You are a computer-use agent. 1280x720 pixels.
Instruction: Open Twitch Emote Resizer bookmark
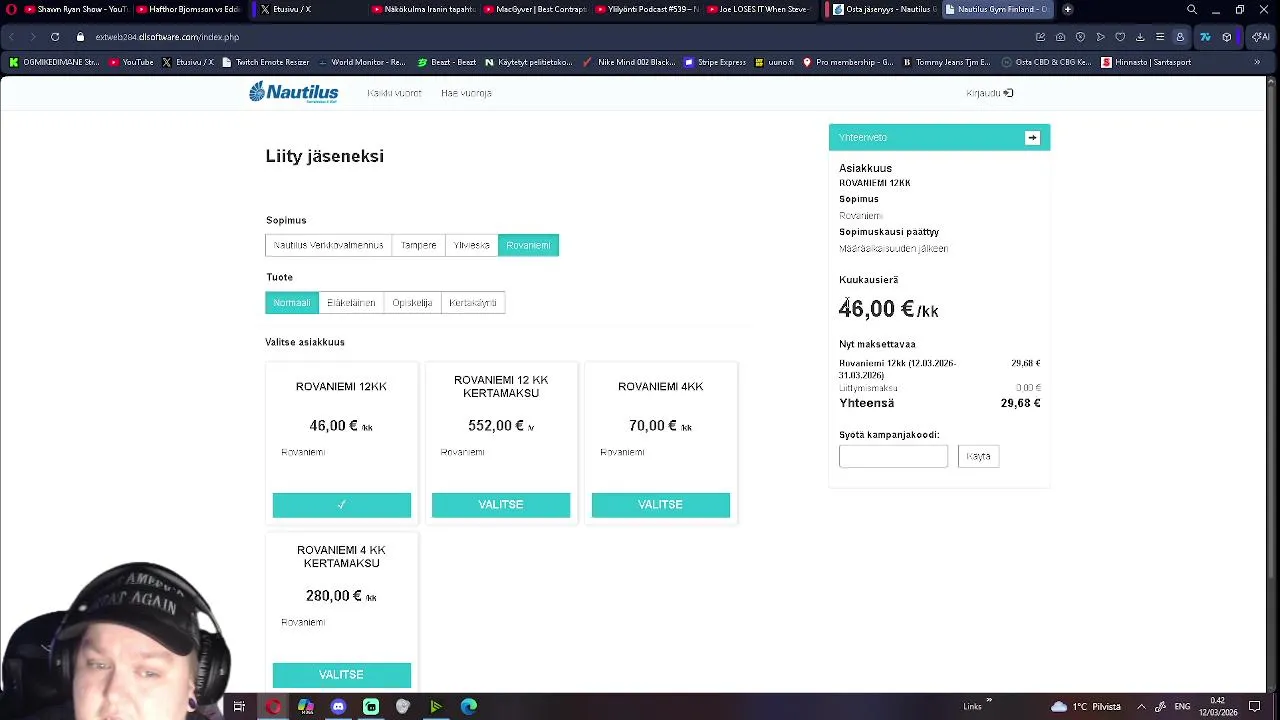coord(266,62)
